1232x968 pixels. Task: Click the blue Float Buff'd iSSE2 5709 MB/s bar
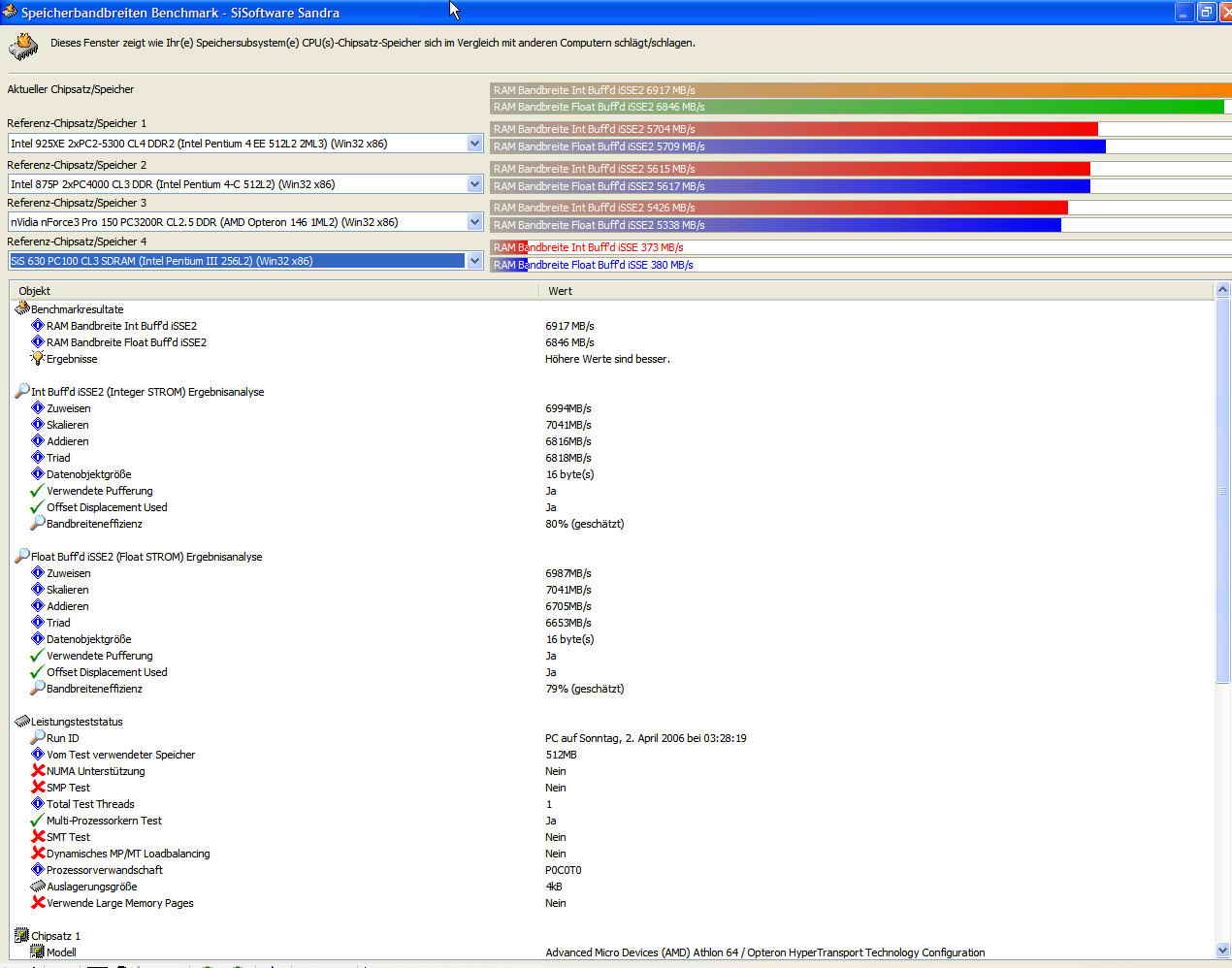798,146
